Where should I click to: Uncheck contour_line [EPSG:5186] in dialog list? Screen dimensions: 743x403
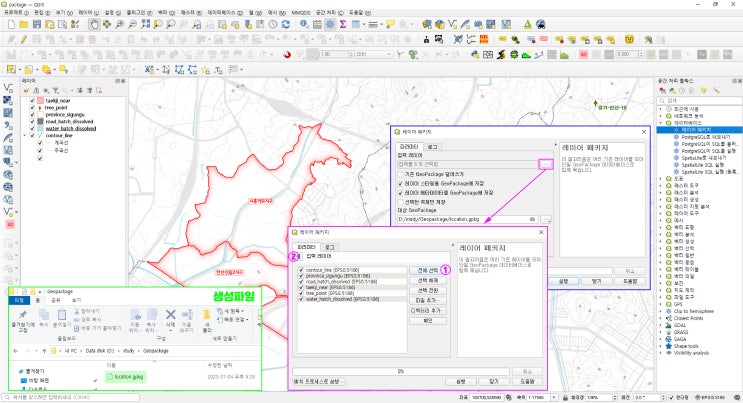[x=301, y=270]
